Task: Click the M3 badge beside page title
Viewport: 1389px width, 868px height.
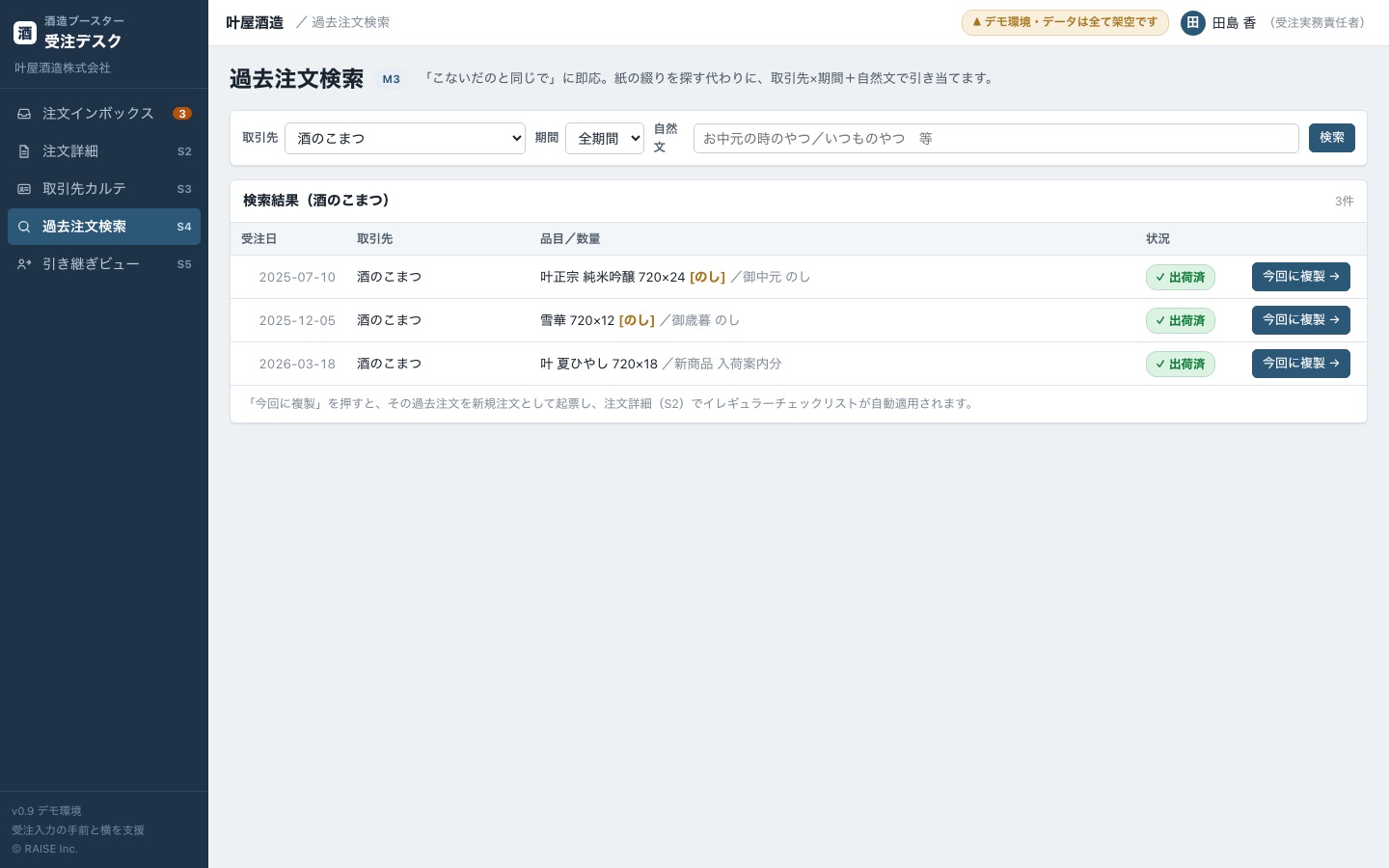Action: (391, 79)
